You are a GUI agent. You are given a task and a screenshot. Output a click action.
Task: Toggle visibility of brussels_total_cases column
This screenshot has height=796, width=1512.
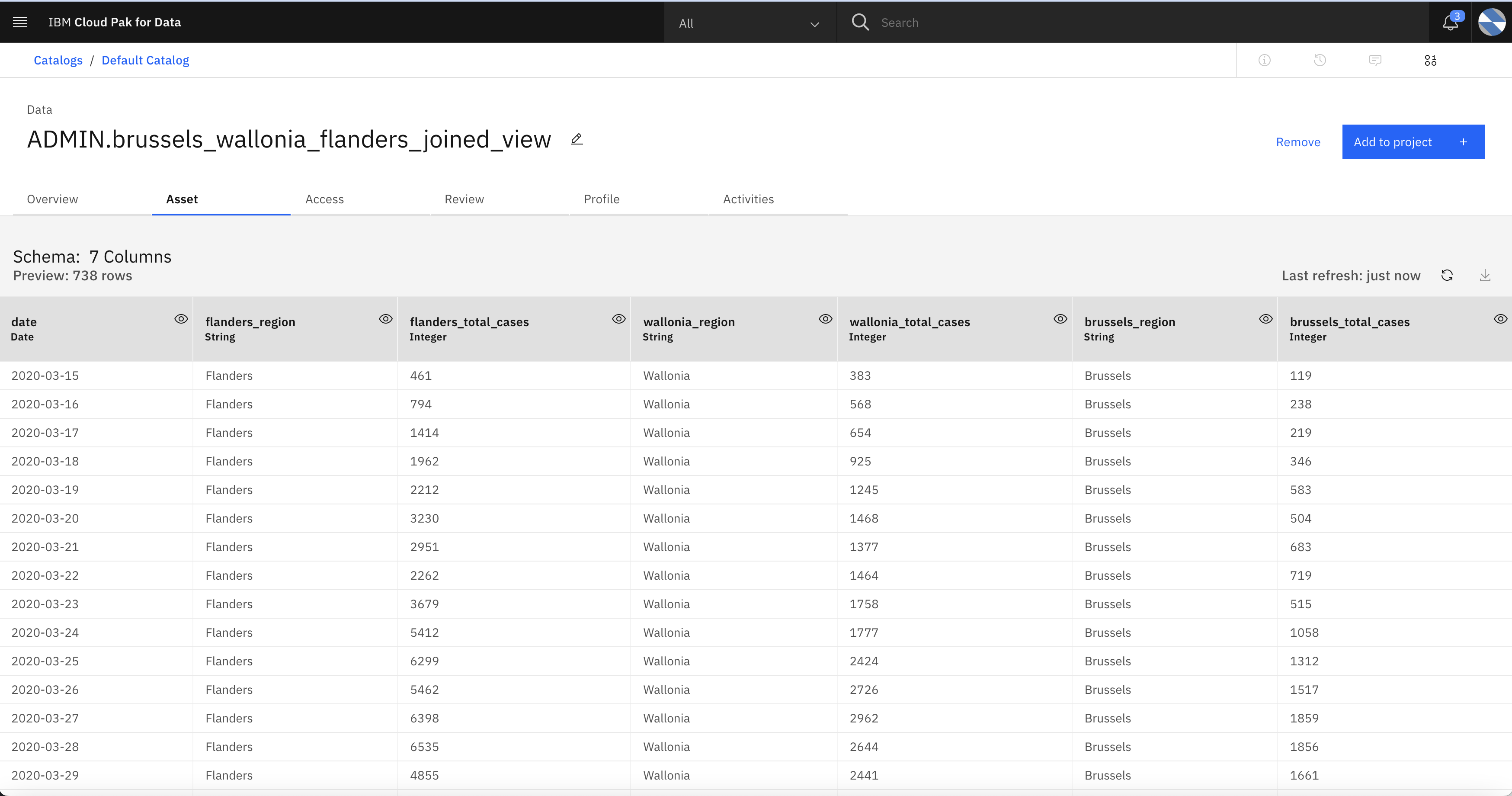(1500, 319)
